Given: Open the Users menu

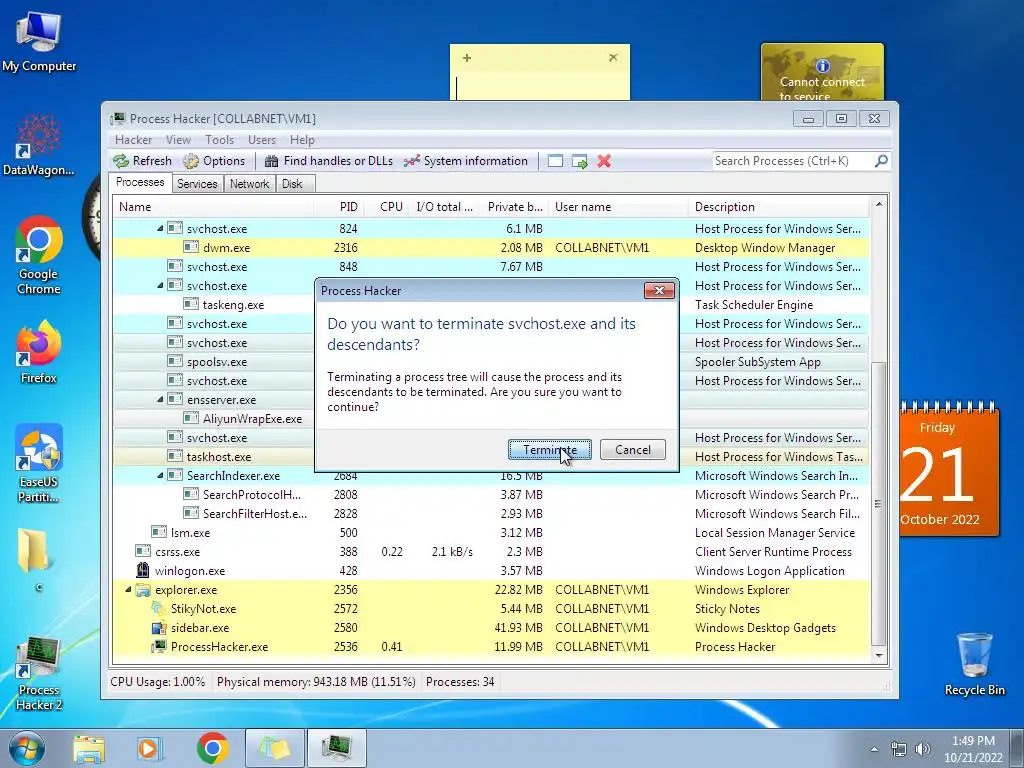Looking at the screenshot, I should click(262, 140).
